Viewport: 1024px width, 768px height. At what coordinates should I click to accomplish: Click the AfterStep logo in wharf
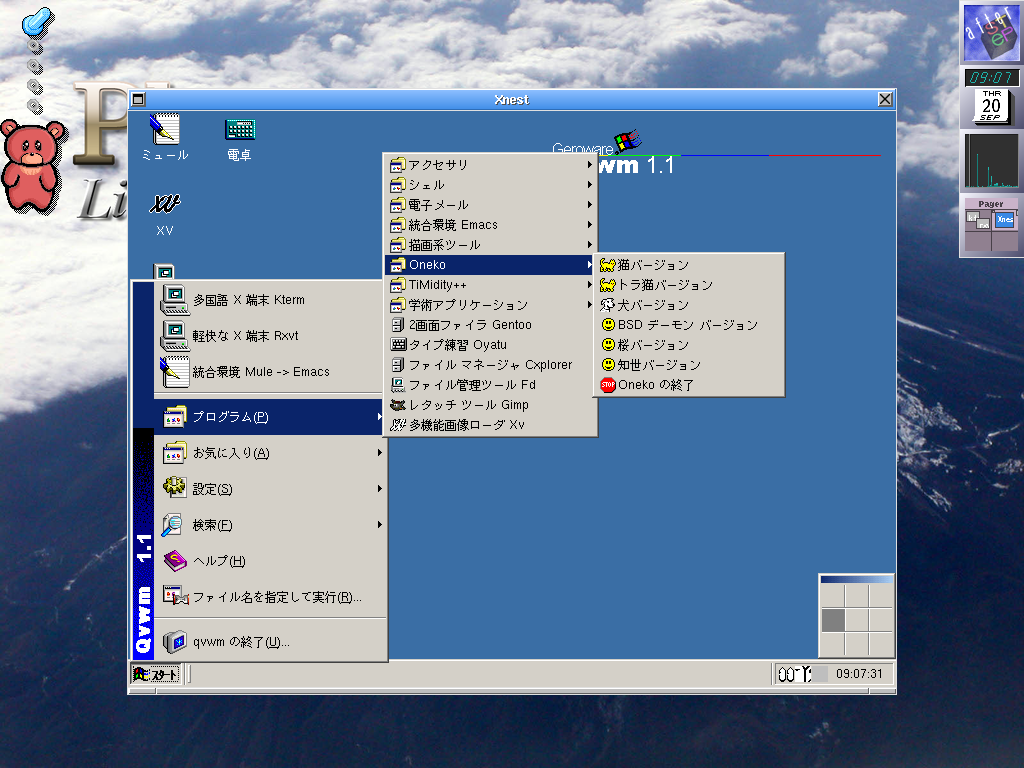tap(991, 32)
